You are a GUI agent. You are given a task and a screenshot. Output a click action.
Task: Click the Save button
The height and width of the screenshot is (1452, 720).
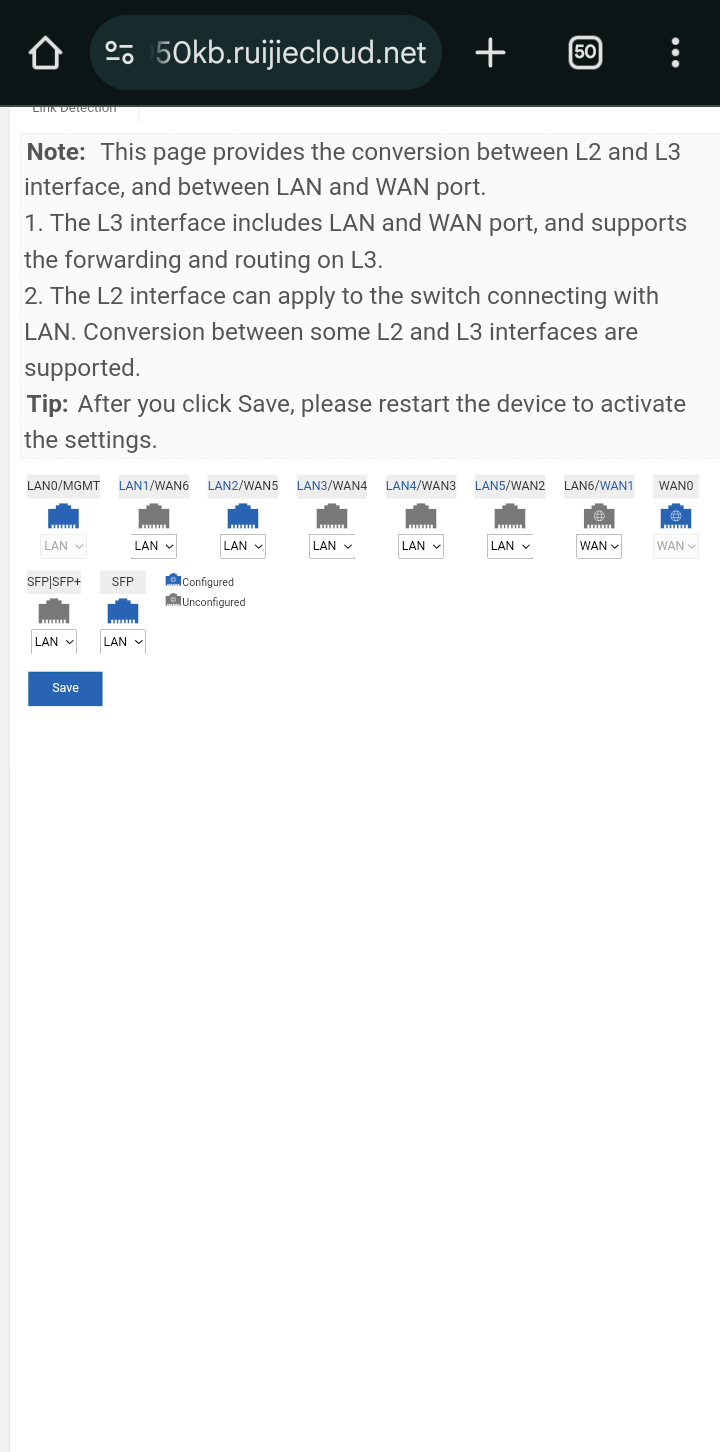[x=65, y=688]
